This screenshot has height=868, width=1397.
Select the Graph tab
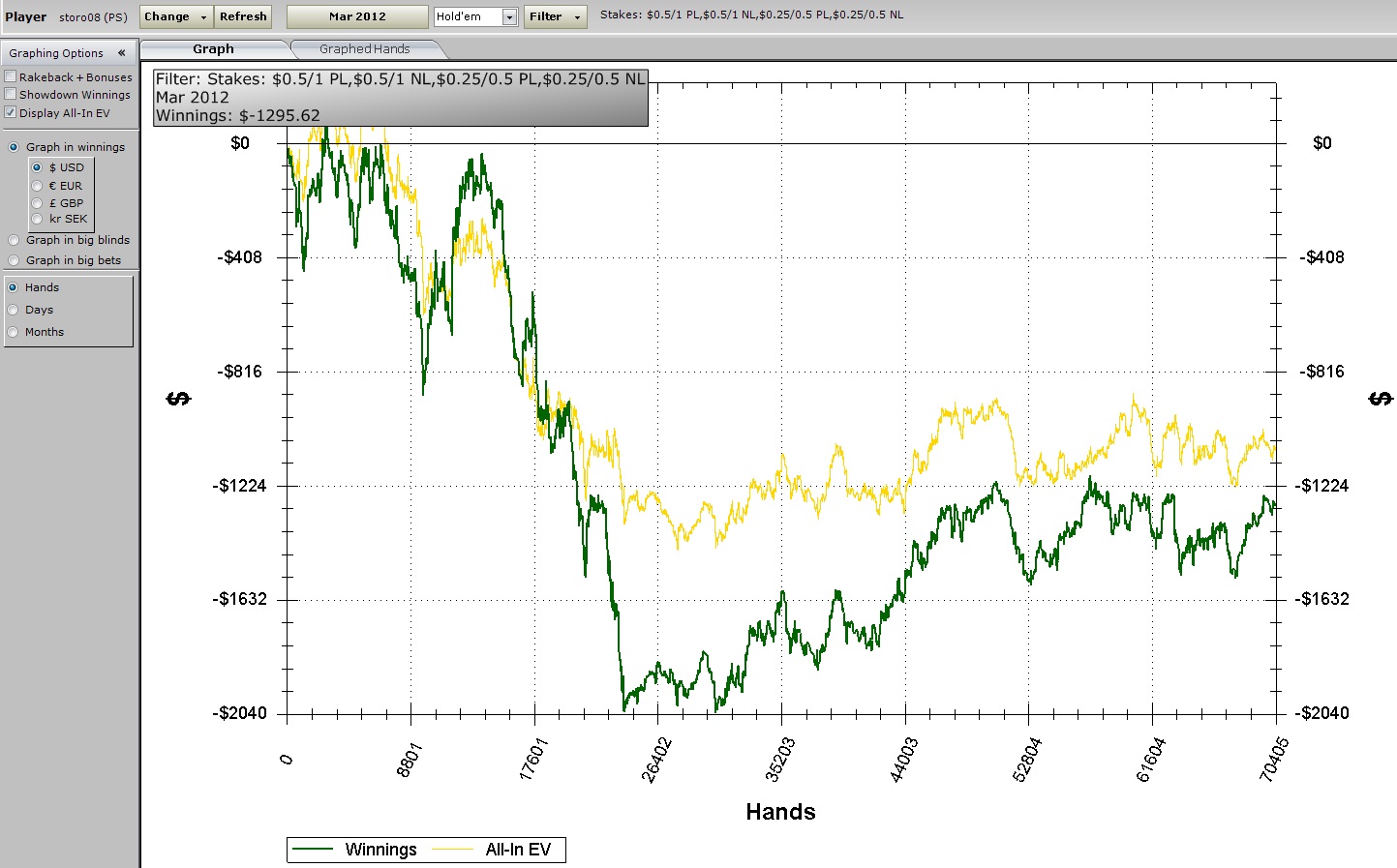(213, 49)
